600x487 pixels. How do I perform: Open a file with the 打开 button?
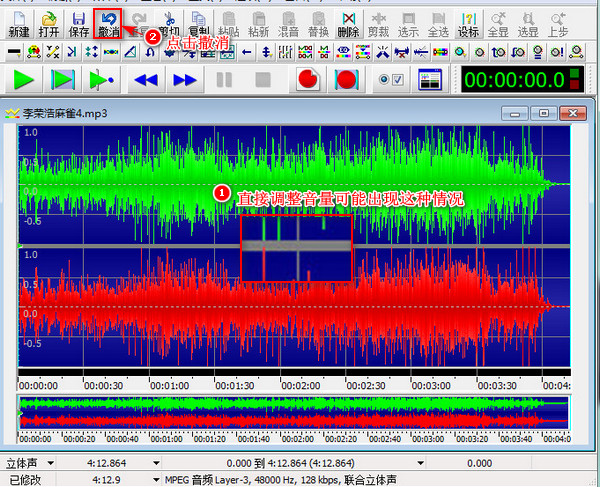(x=49, y=24)
